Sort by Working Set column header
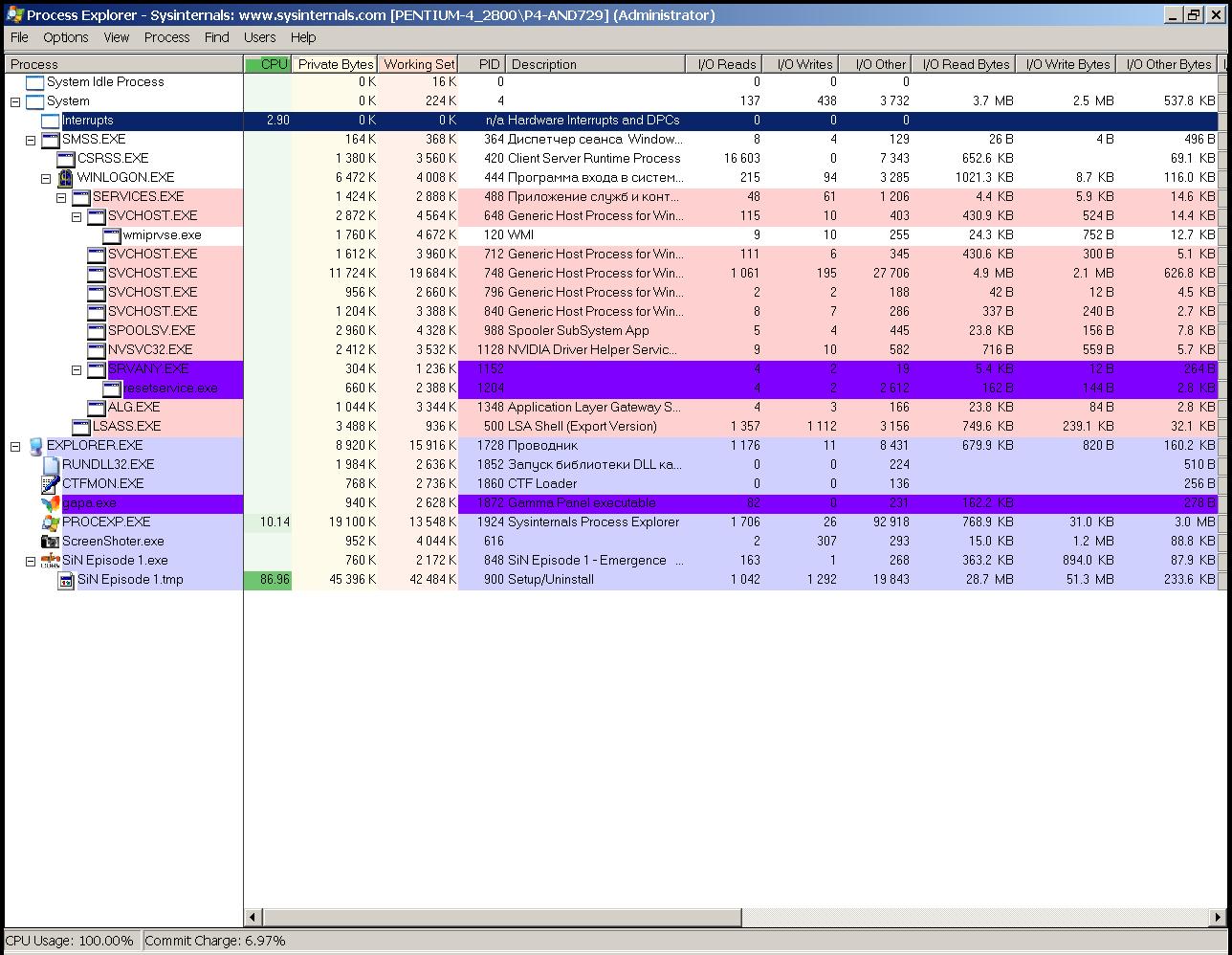The width and height of the screenshot is (1232, 955). pos(418,64)
